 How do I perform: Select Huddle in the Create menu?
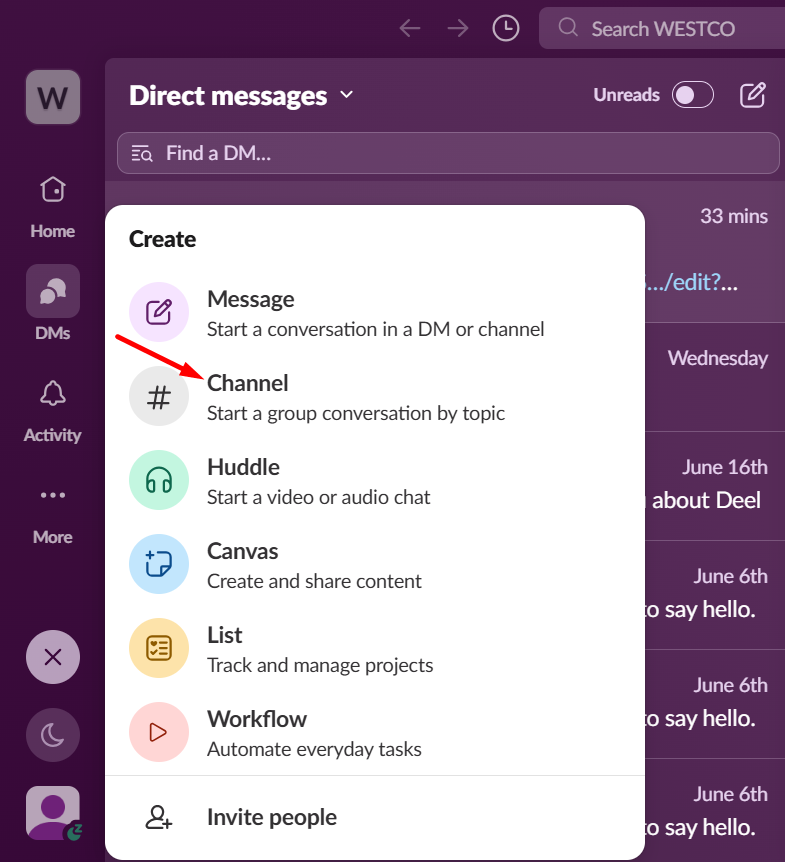pos(375,480)
